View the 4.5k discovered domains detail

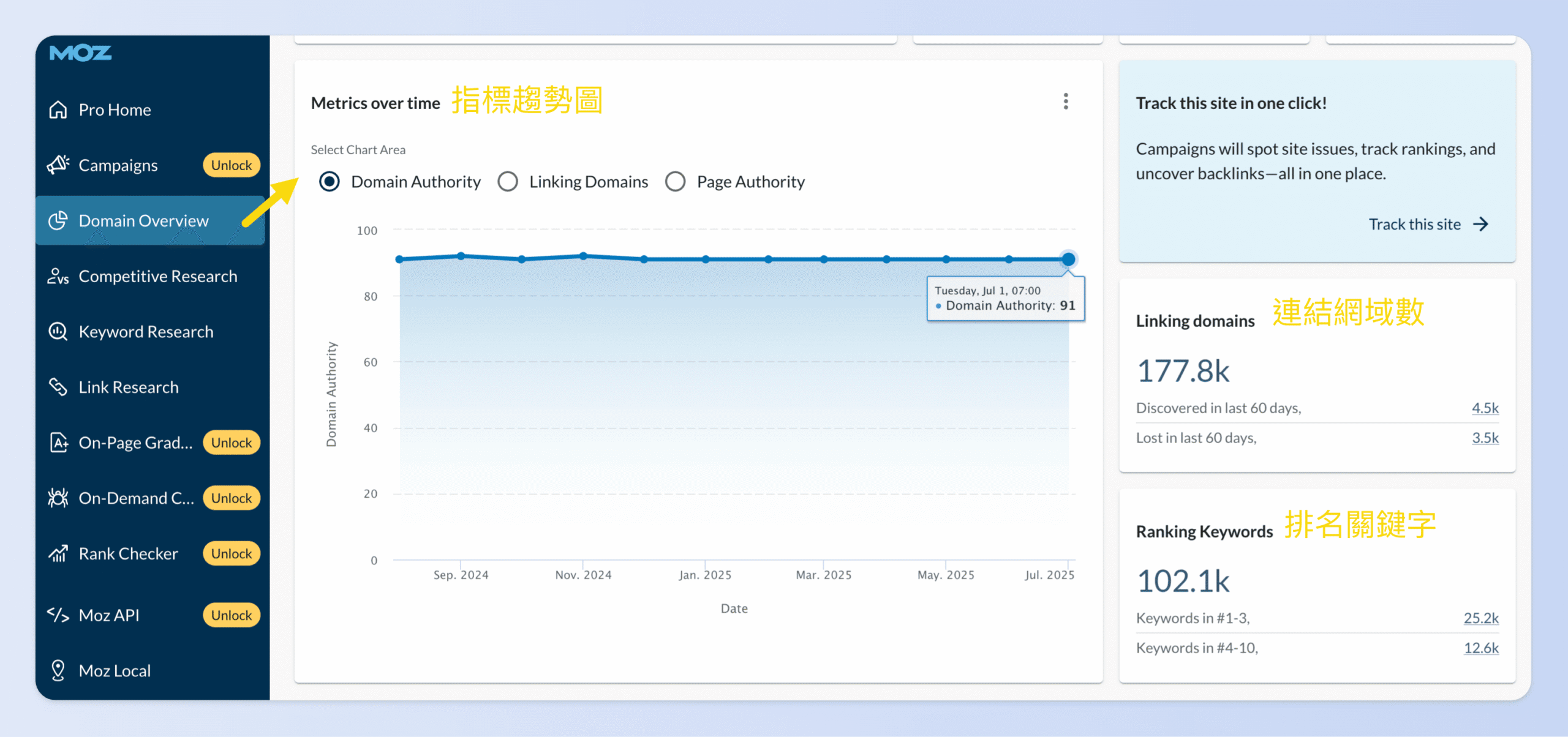pos(1485,408)
